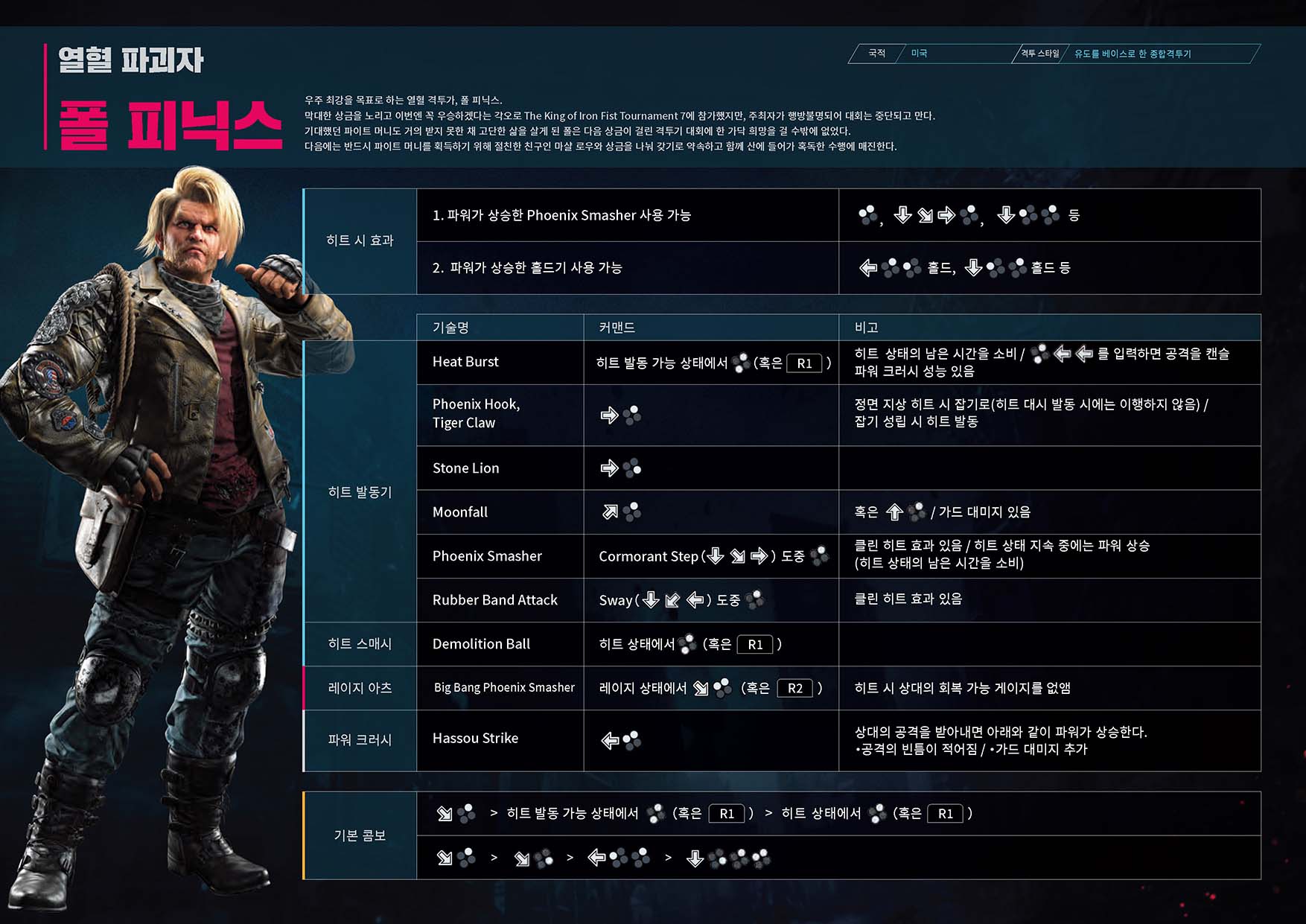Click the back arrow in the Hassou Strike row
This screenshot has height=924, width=1306.
tap(610, 740)
